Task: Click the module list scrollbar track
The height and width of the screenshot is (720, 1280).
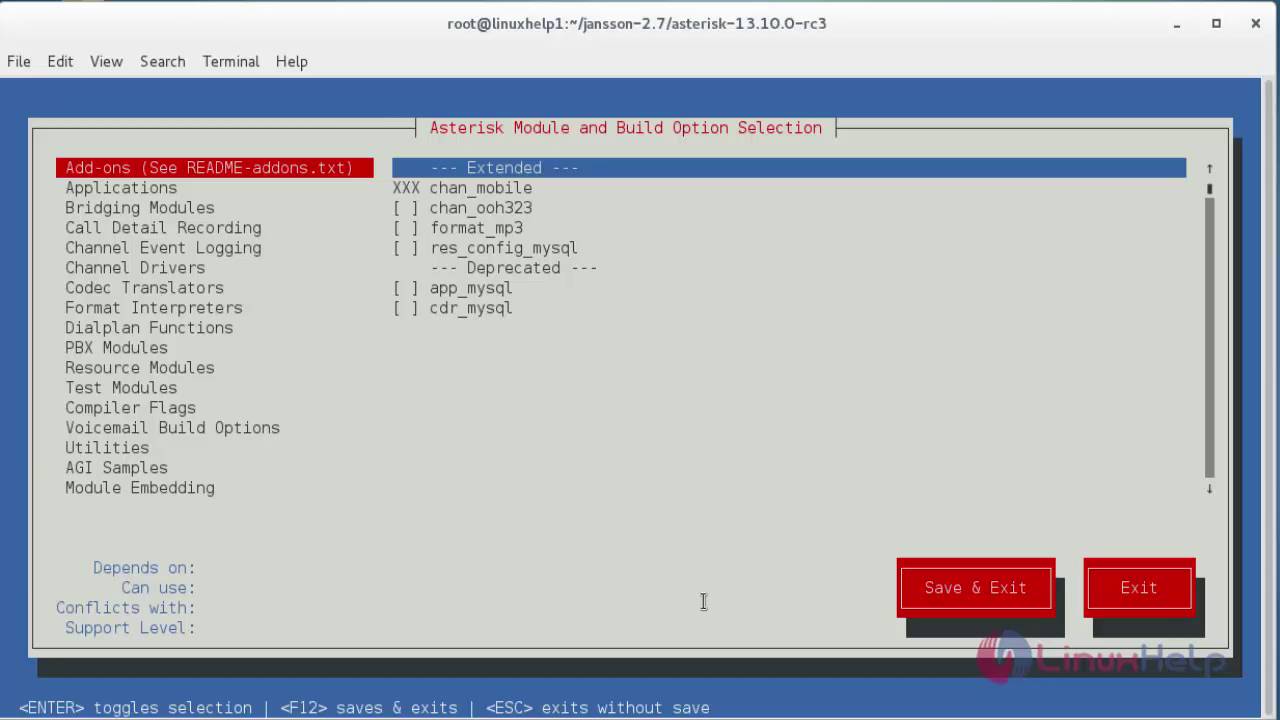Action: (x=1209, y=338)
